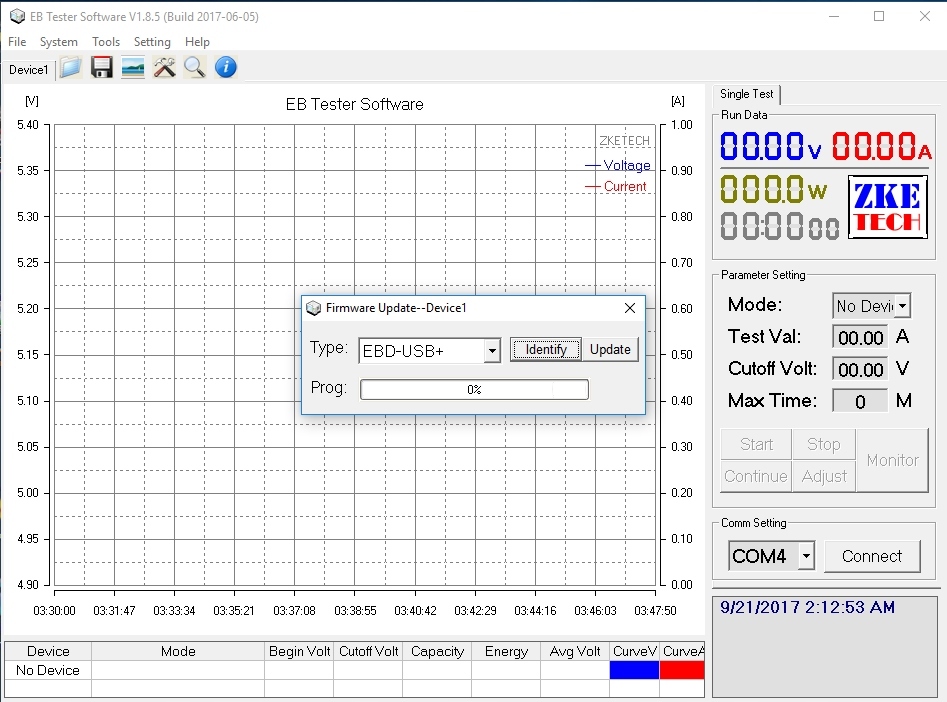Open the Mode dropdown in Parameter Setting
The image size is (947, 702).
tap(903, 306)
